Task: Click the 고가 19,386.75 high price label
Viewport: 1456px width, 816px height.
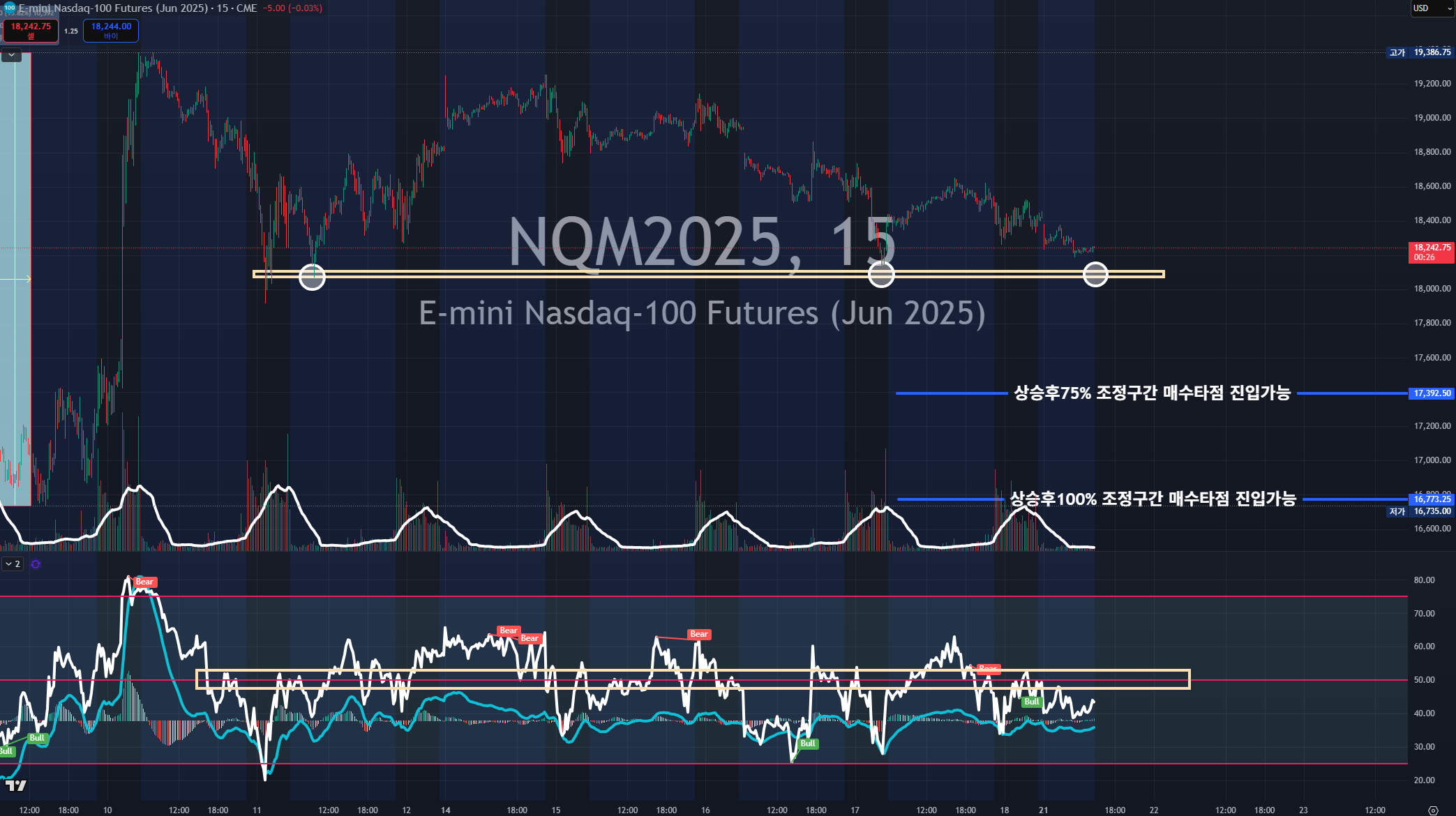Action: click(1420, 52)
